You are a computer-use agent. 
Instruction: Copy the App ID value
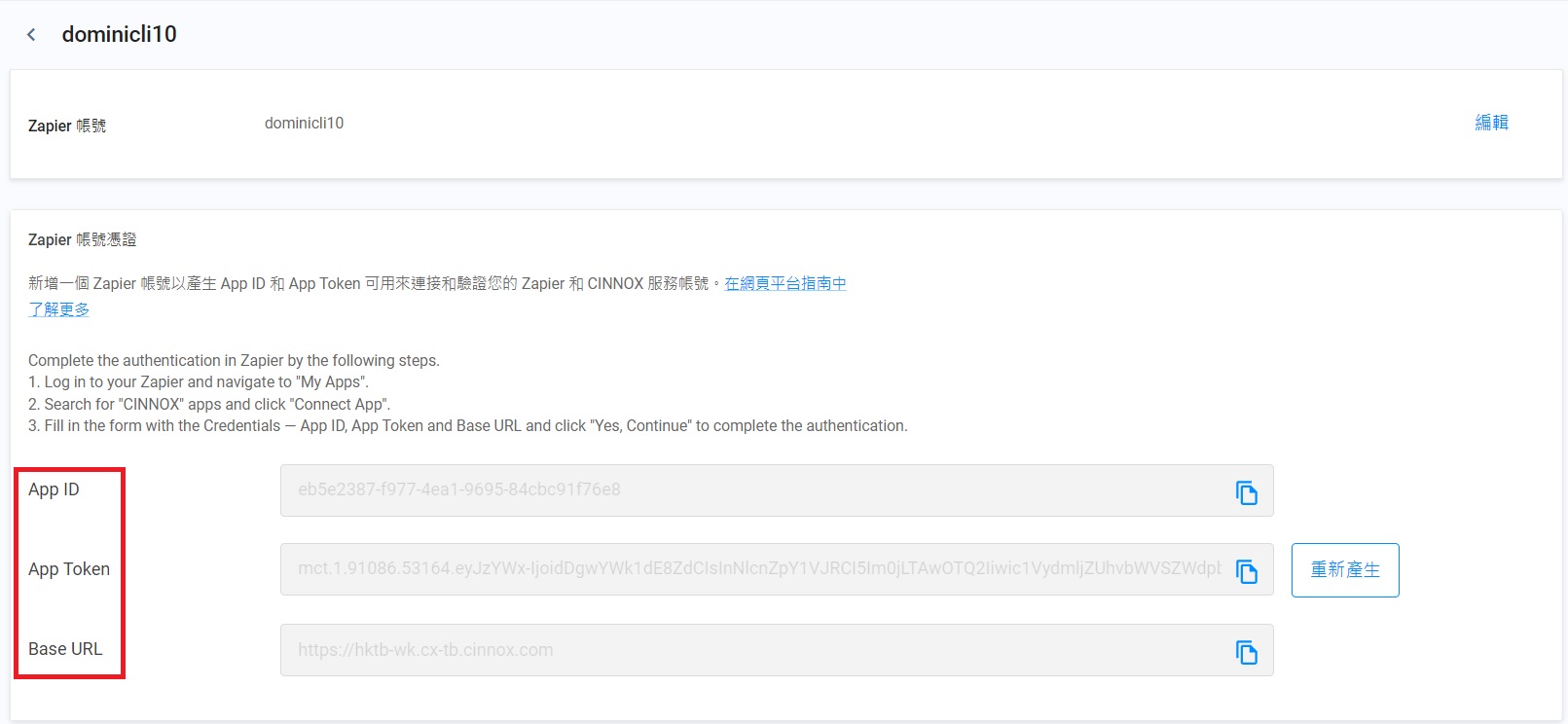coord(1246,492)
